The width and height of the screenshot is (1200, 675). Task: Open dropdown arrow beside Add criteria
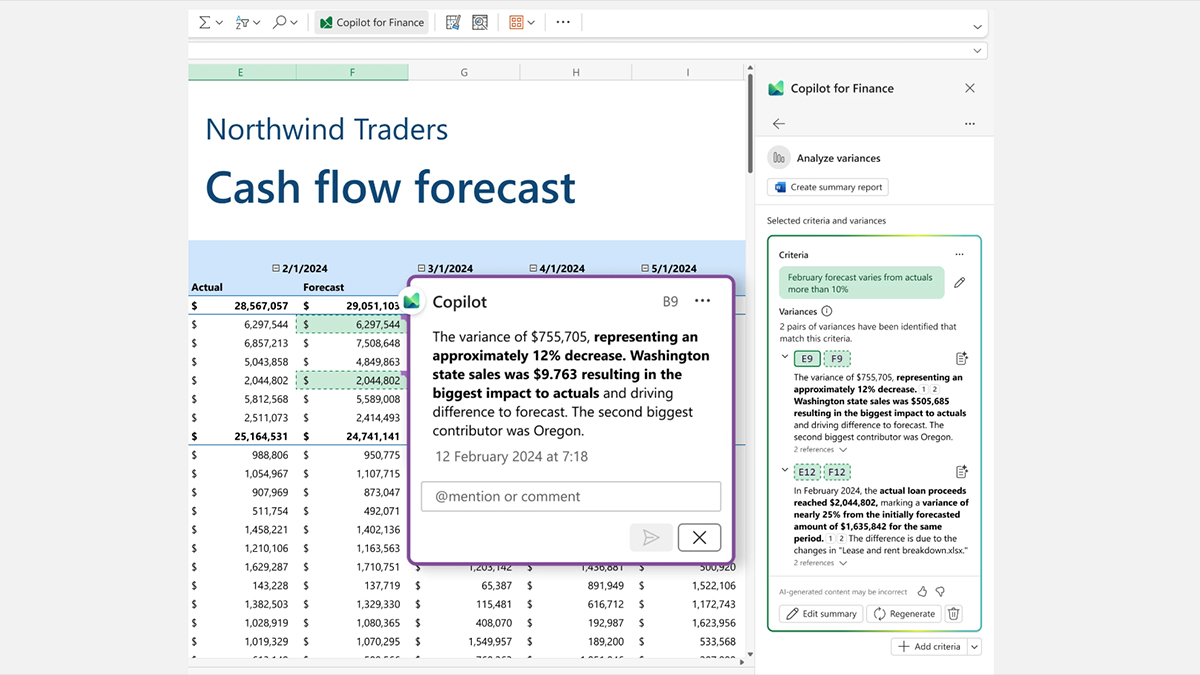pos(974,647)
